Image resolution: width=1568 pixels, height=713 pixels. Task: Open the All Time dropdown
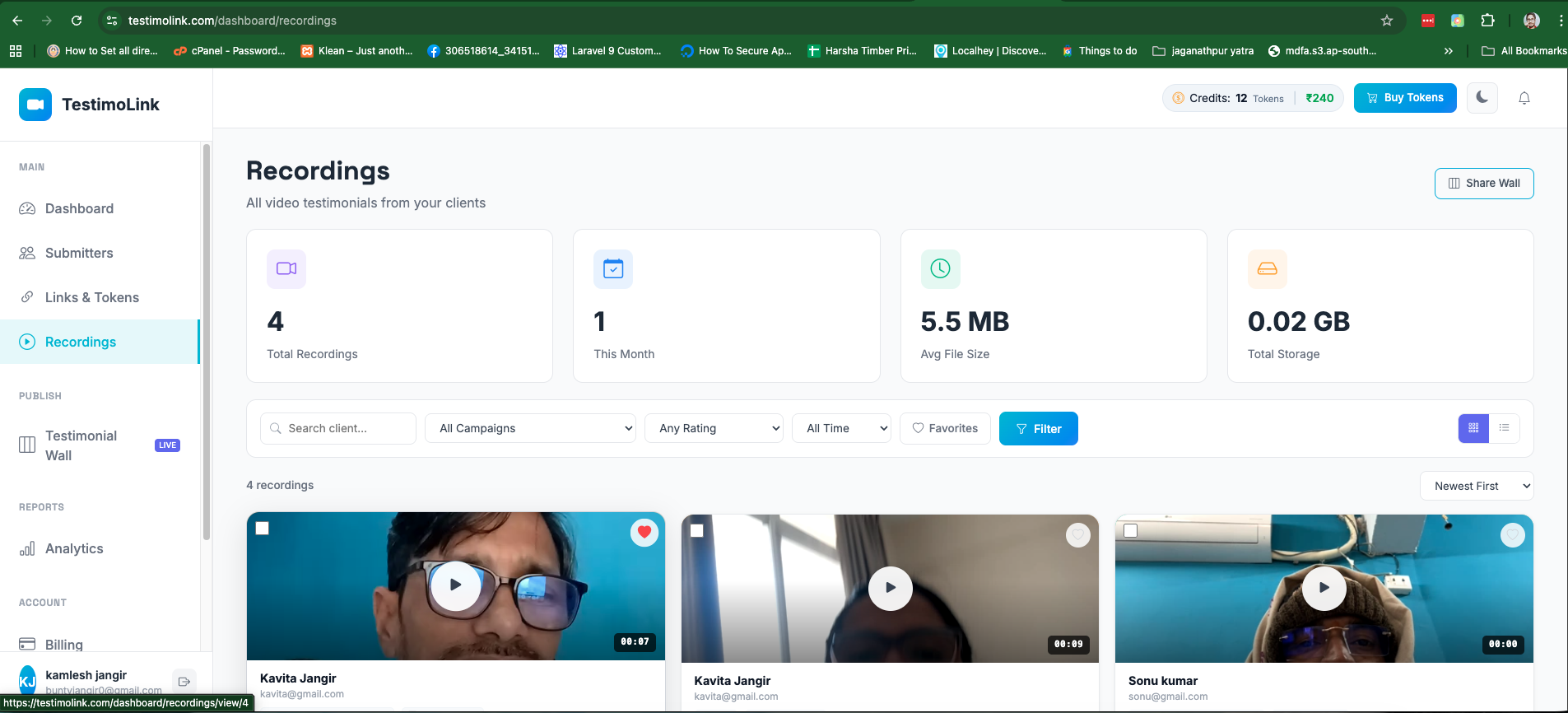coord(841,428)
